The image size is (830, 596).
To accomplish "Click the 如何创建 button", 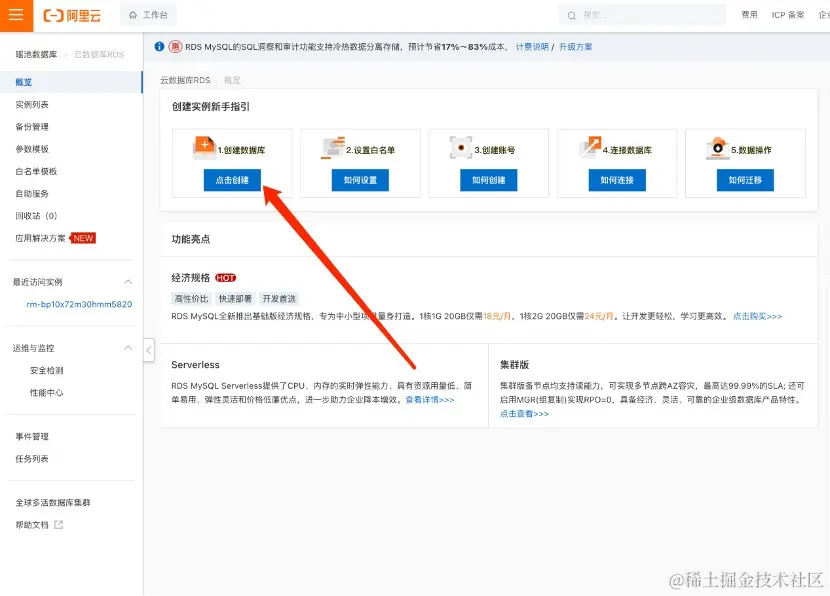I will (x=489, y=180).
